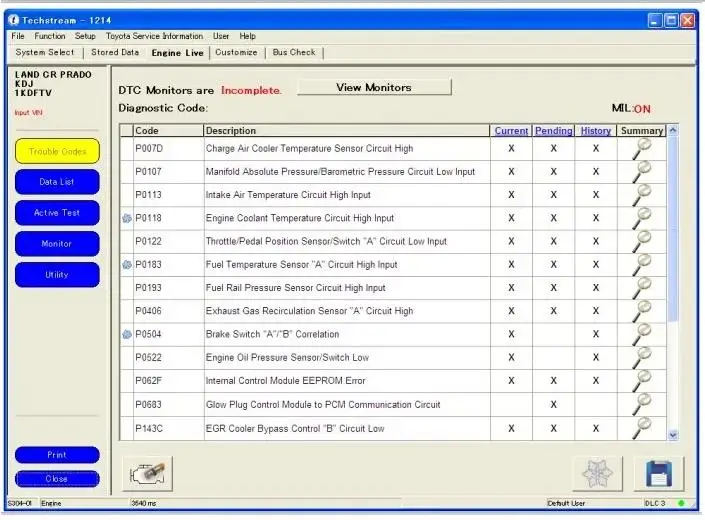Switch to Customize tab
The image size is (705, 520).
[236, 53]
